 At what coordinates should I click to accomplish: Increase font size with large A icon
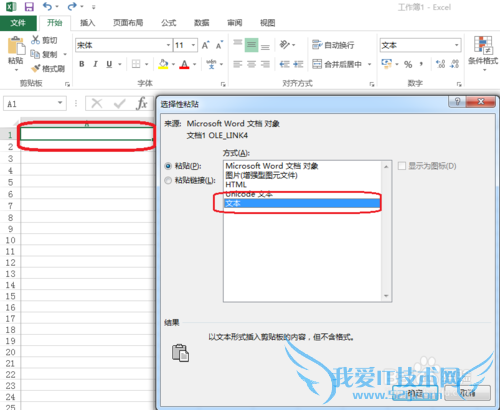coord(205,45)
